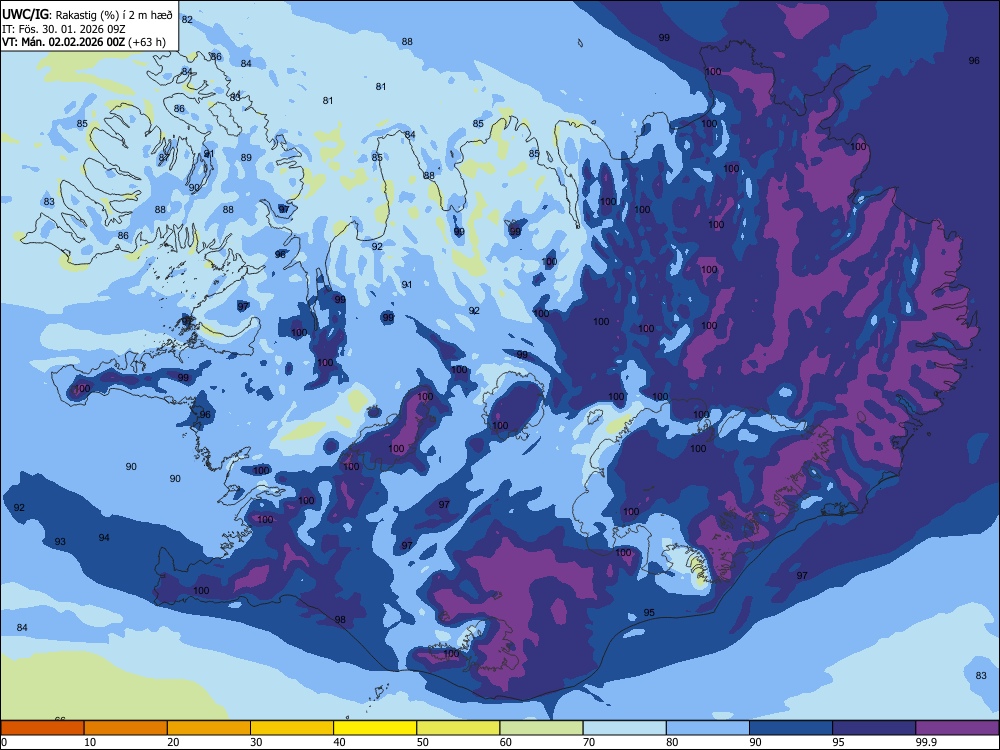The width and height of the screenshot is (1000, 750).
Task: Select the map humidity value '95'
Action: 649,612
